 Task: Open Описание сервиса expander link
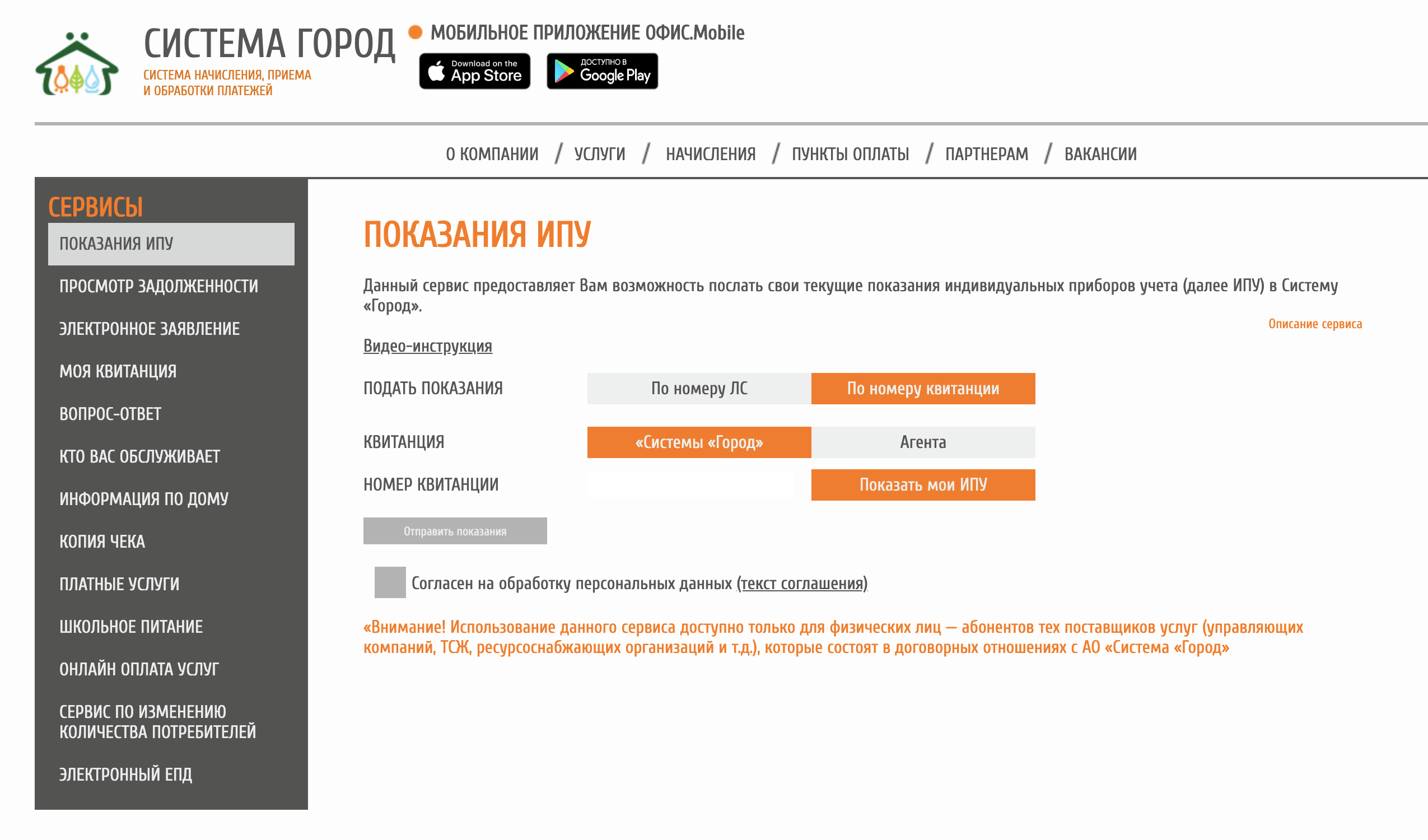[1315, 324]
